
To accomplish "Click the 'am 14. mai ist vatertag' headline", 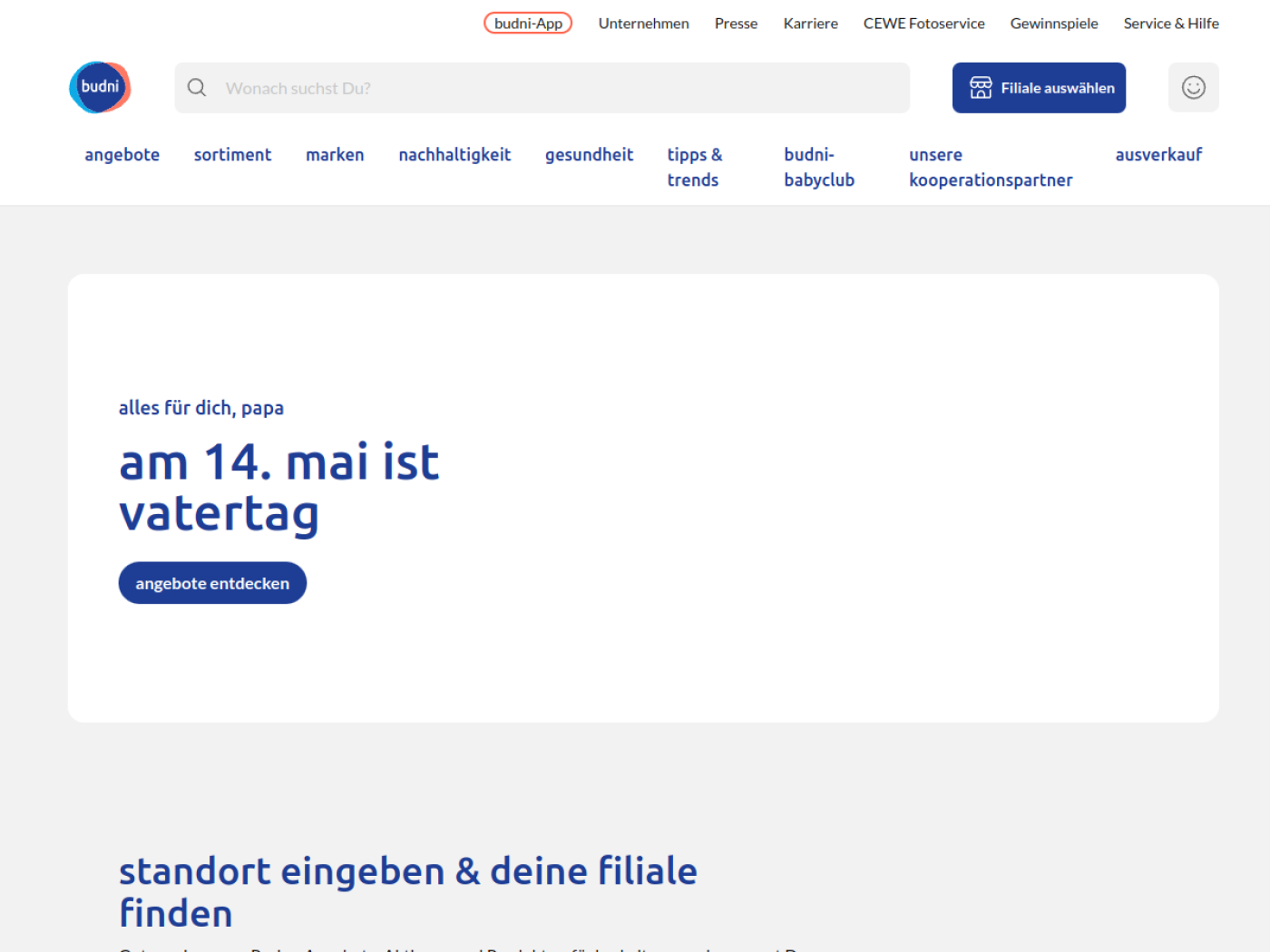I will pyautogui.click(x=279, y=488).
